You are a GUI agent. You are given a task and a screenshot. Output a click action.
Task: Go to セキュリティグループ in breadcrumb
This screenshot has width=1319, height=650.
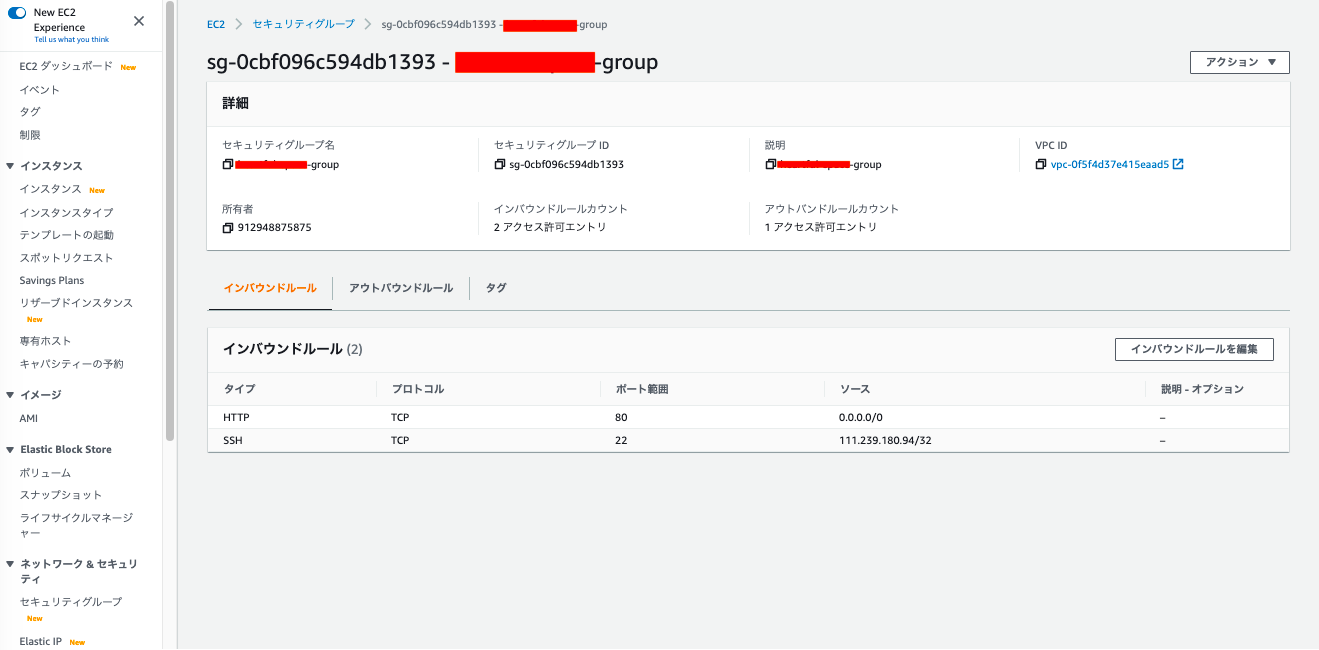[303, 24]
